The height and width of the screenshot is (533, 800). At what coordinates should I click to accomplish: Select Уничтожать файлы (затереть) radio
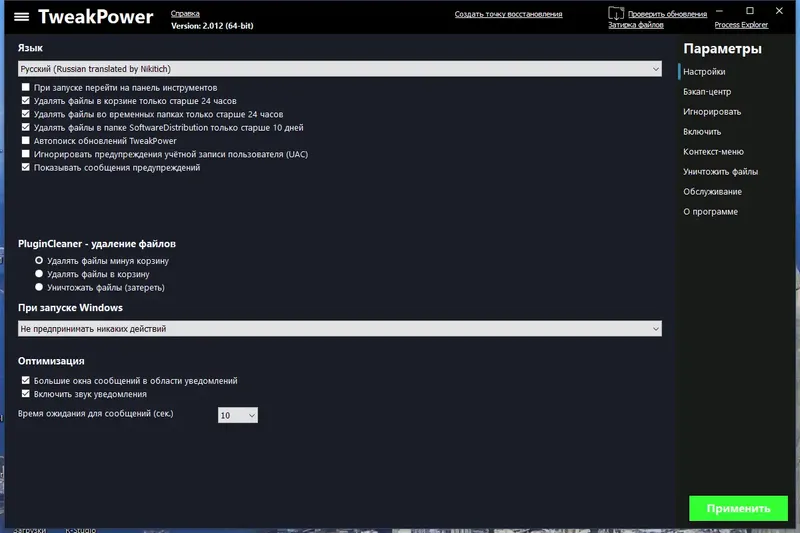tap(39, 287)
